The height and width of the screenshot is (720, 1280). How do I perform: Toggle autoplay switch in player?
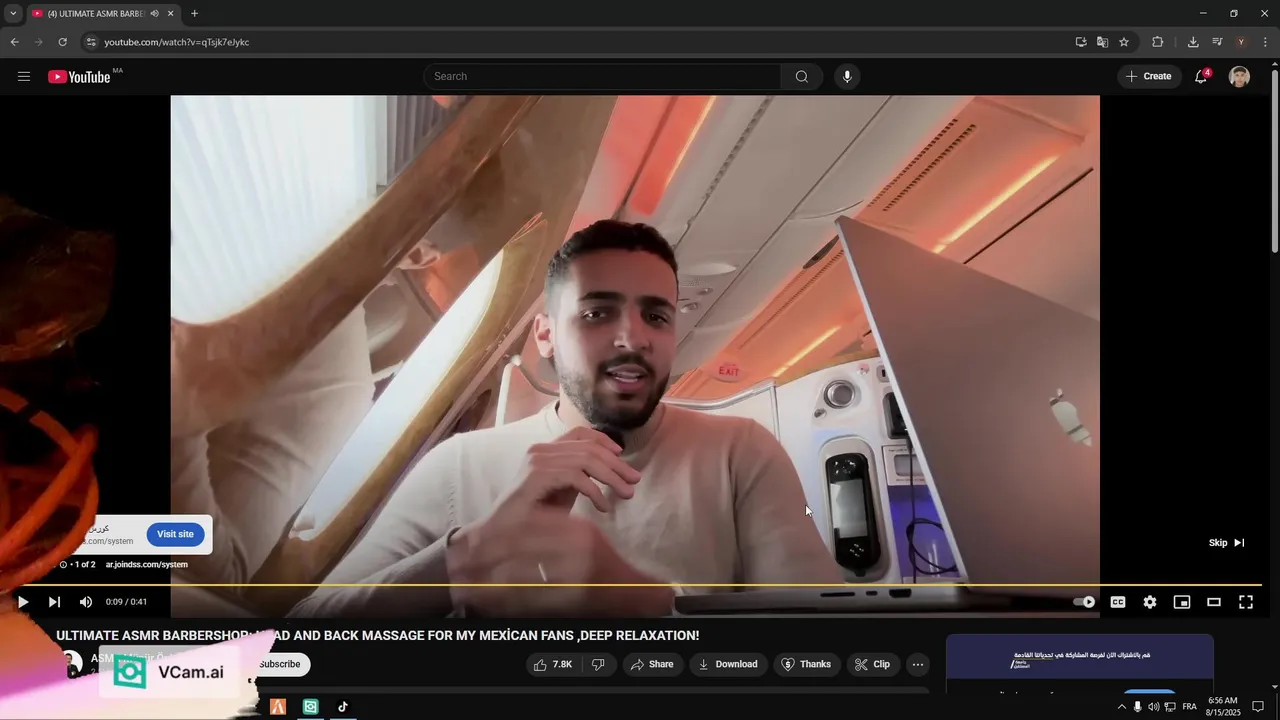point(1084,602)
